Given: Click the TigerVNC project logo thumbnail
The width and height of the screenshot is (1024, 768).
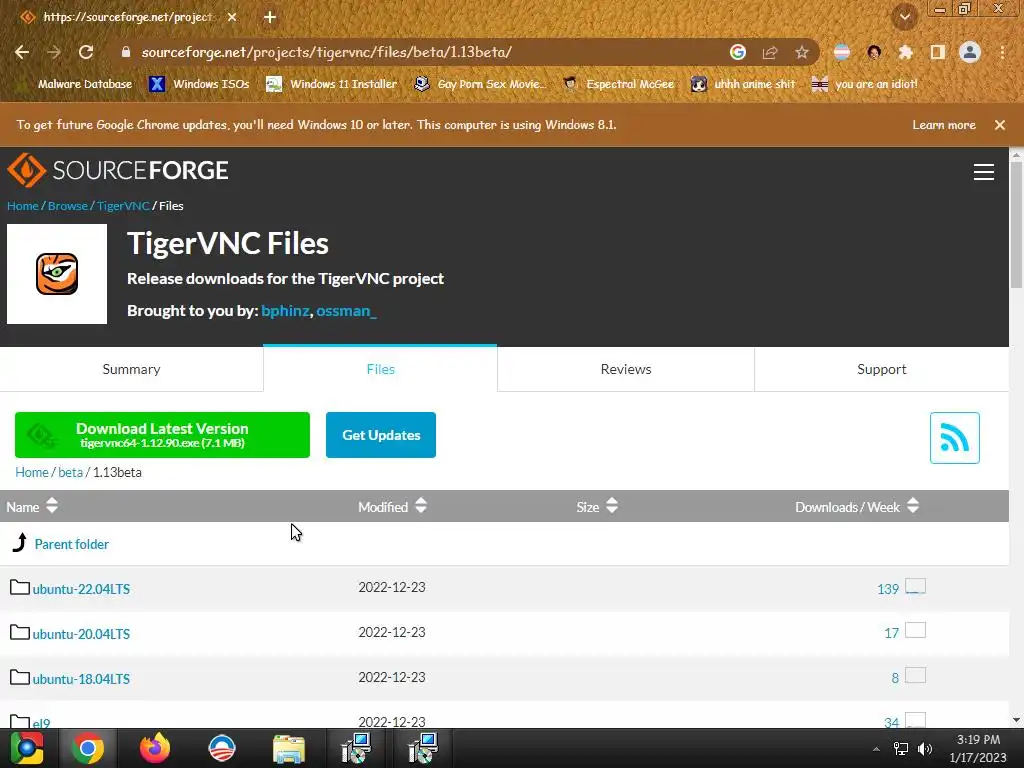Looking at the screenshot, I should click(57, 274).
